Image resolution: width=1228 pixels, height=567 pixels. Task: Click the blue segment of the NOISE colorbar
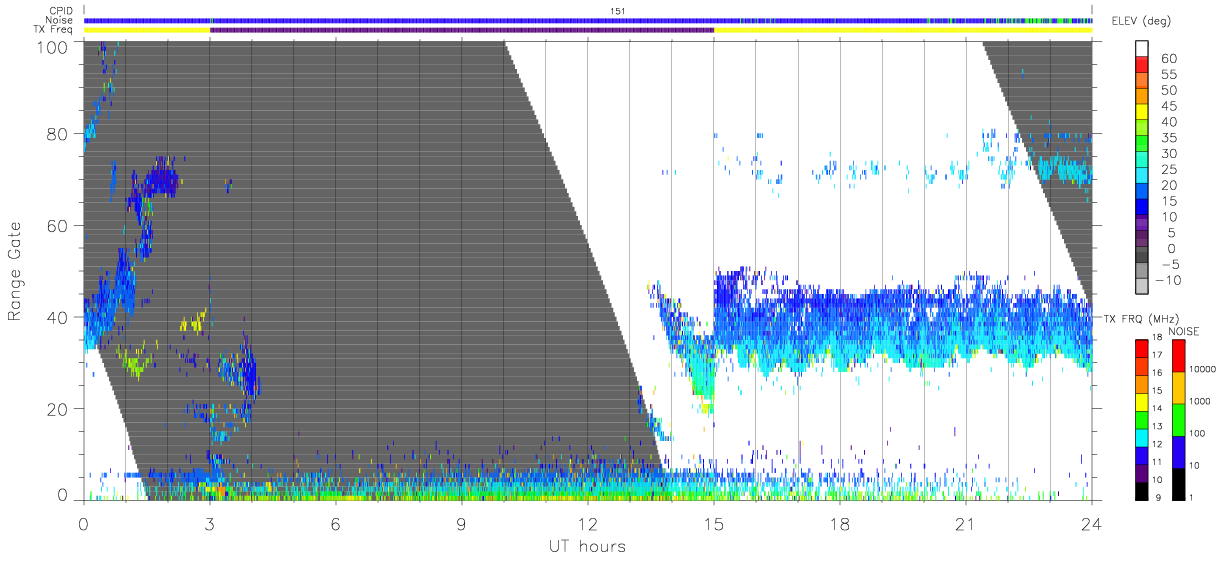[x=1179, y=452]
